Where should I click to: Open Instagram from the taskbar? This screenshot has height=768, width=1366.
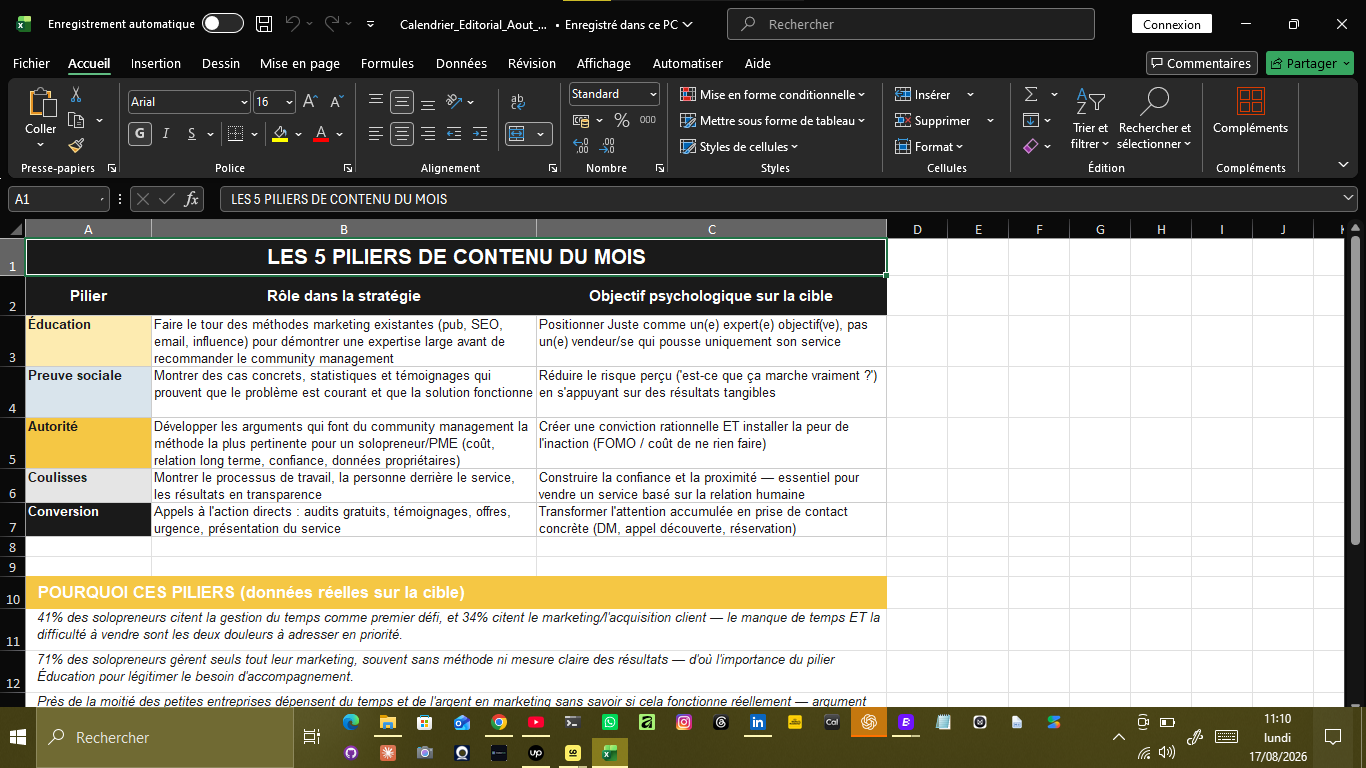[x=684, y=722]
